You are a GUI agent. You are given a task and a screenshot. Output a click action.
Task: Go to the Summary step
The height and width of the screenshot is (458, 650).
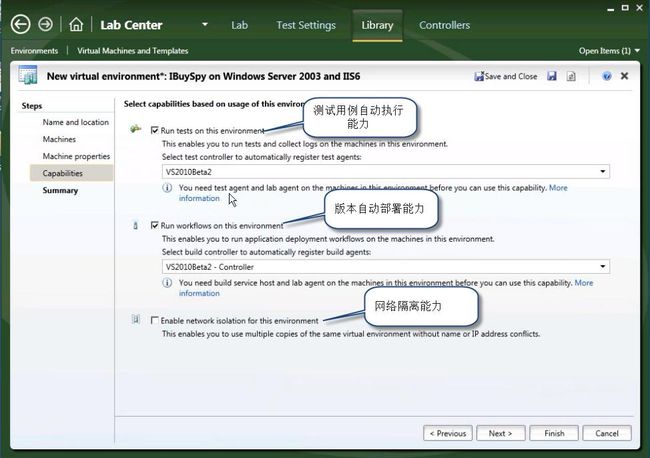[60, 190]
